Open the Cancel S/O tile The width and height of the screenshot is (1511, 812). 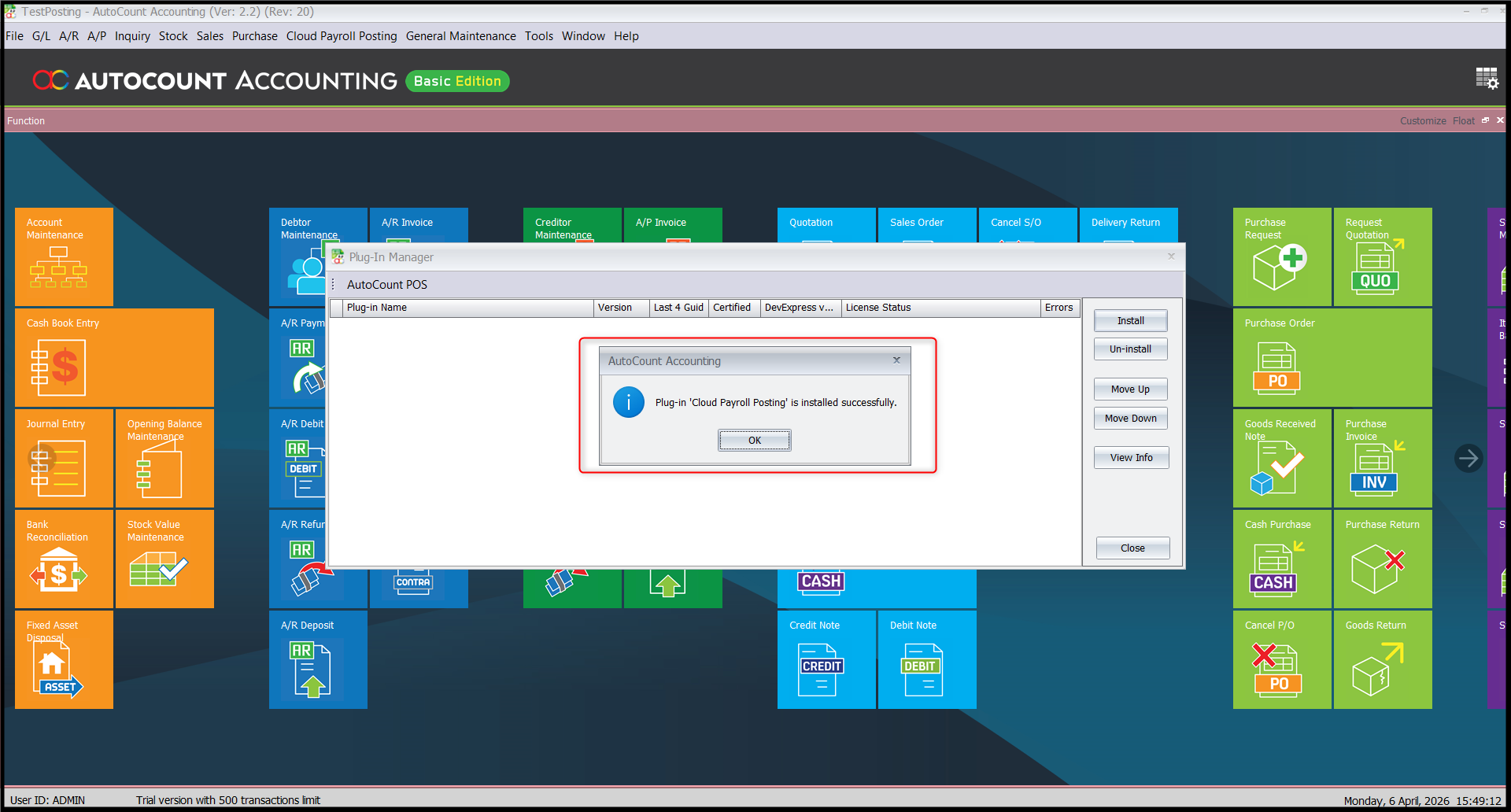point(1028,224)
